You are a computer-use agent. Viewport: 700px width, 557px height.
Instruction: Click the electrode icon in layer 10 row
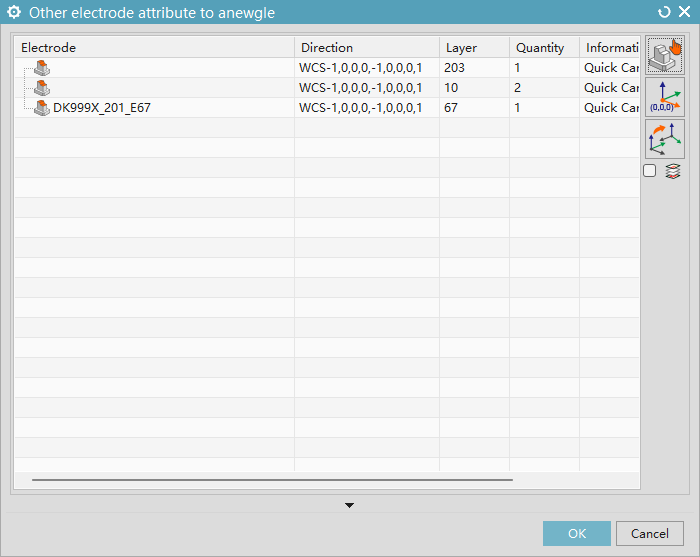(x=41, y=88)
